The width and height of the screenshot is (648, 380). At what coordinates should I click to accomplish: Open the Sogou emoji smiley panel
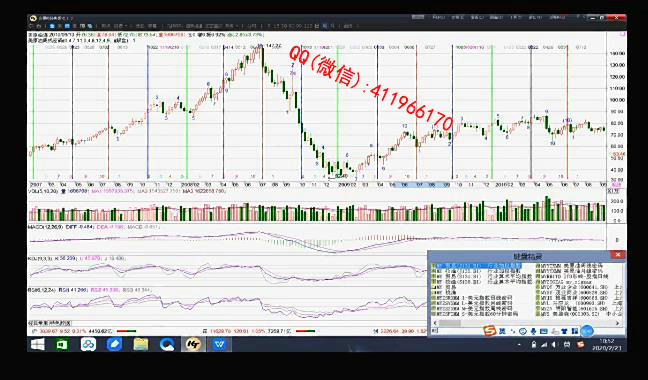pyautogui.click(x=523, y=331)
